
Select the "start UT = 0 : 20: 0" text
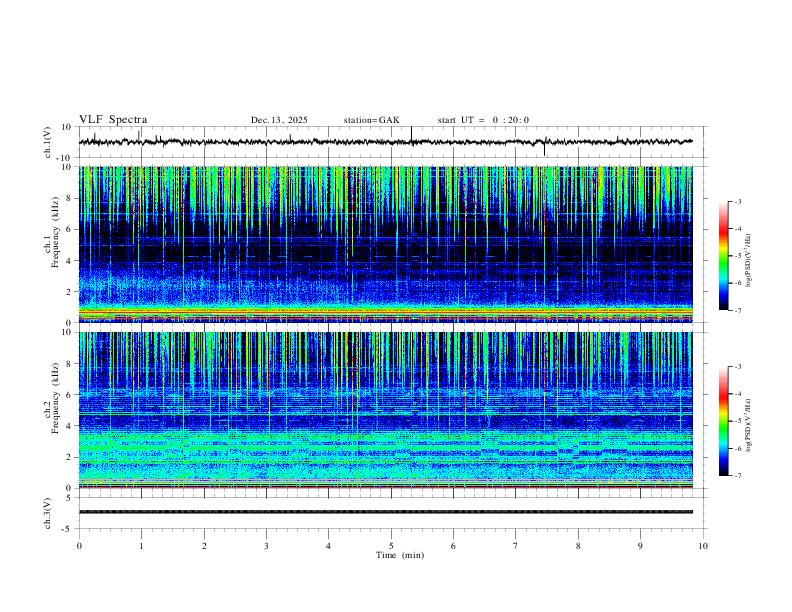[x=483, y=120]
